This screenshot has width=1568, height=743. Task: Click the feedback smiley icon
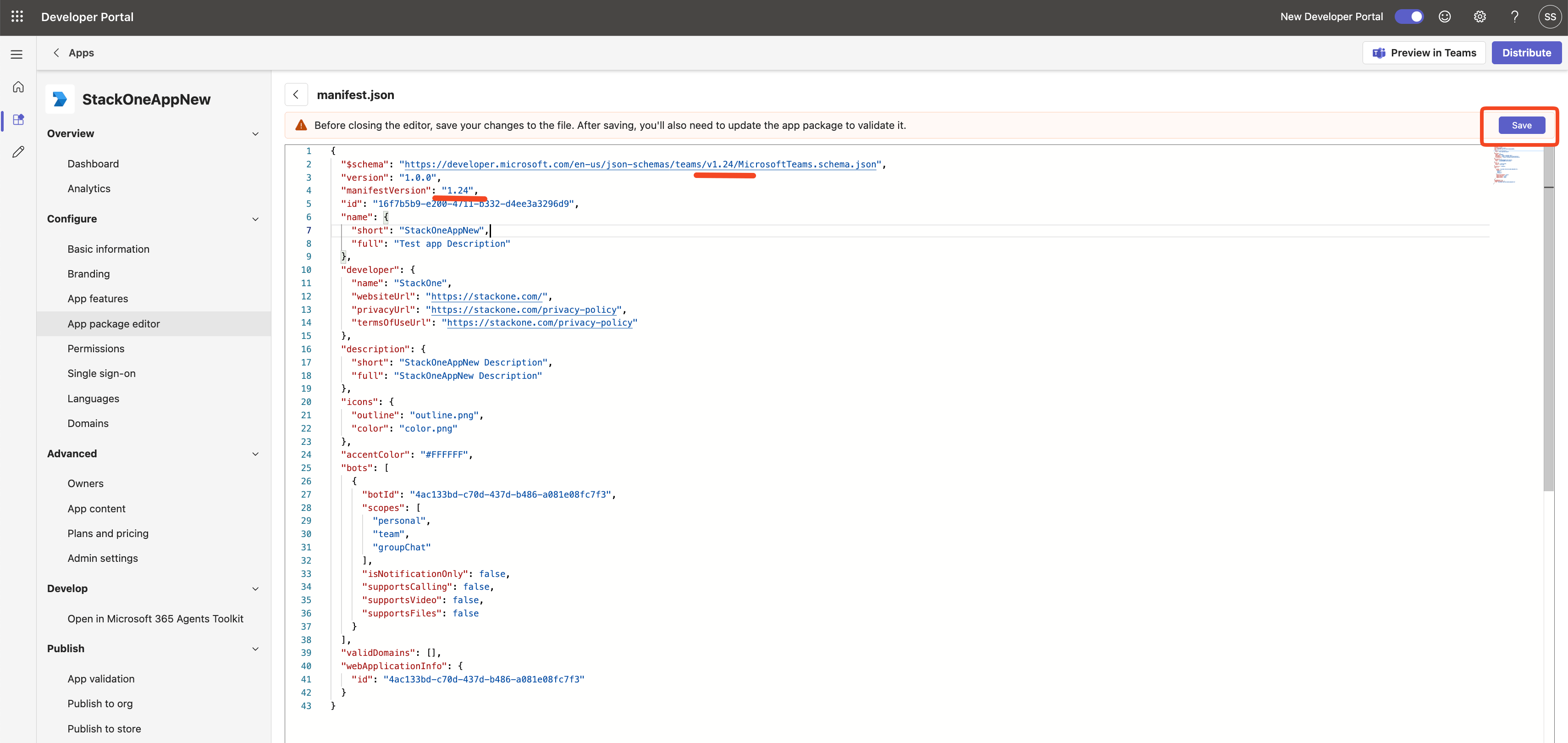[1444, 17]
